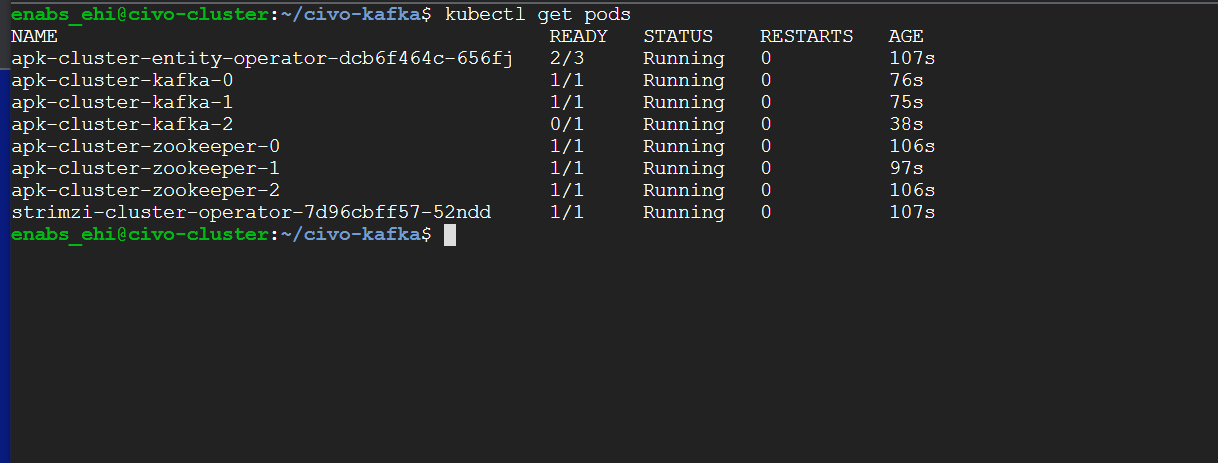1218x463 pixels.
Task: Click strimzi-cluster-operator pod name
Action: (x=251, y=212)
